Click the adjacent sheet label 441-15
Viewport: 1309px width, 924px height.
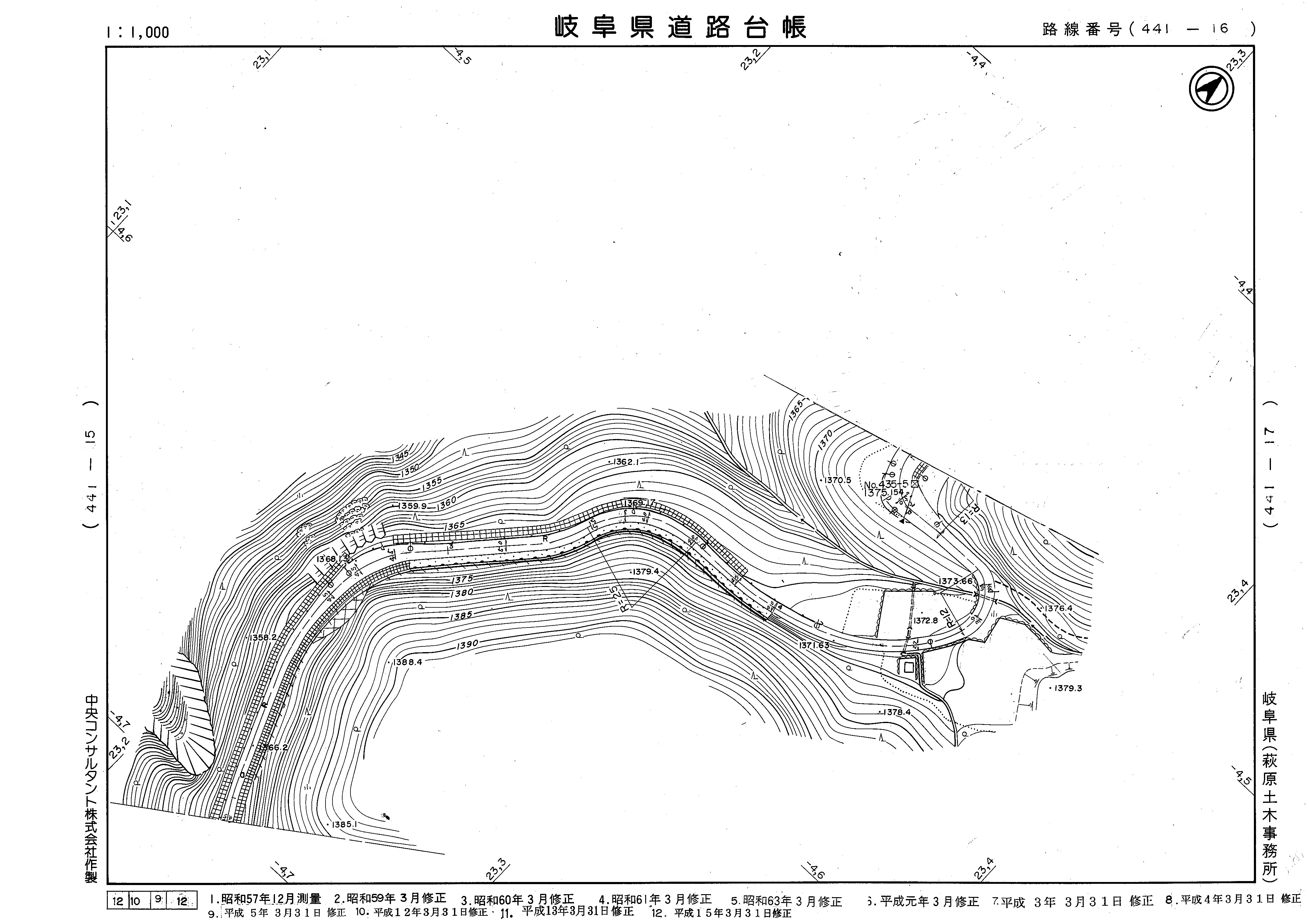point(90,465)
